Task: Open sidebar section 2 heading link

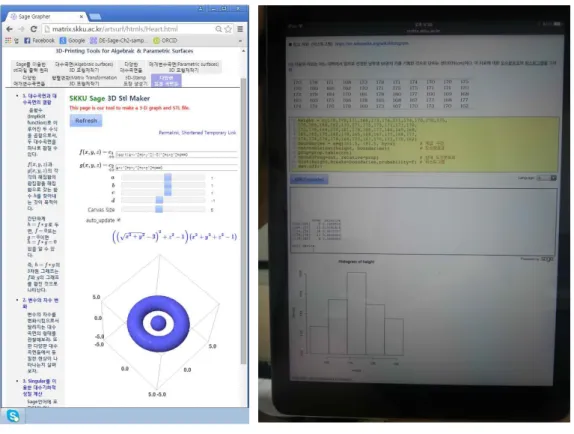Action: point(40,303)
